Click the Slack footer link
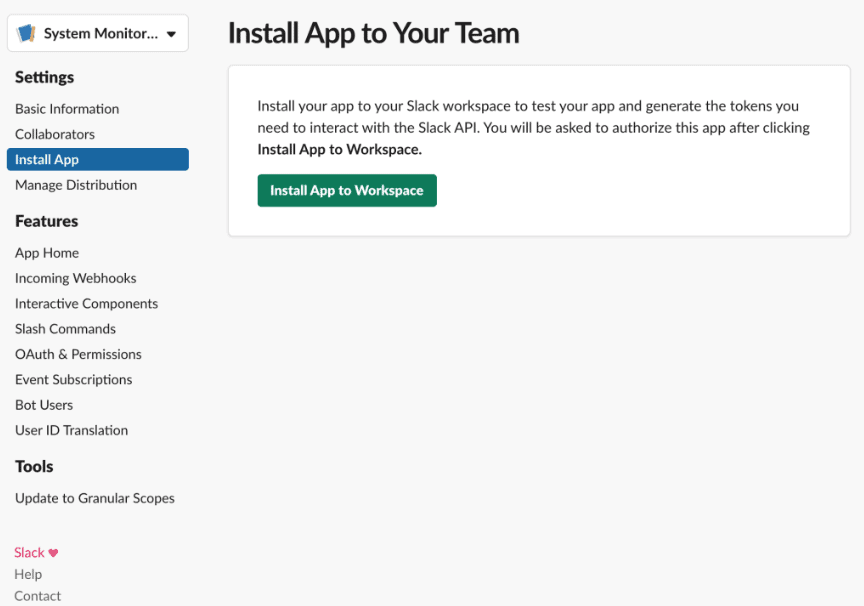 click(x=29, y=553)
